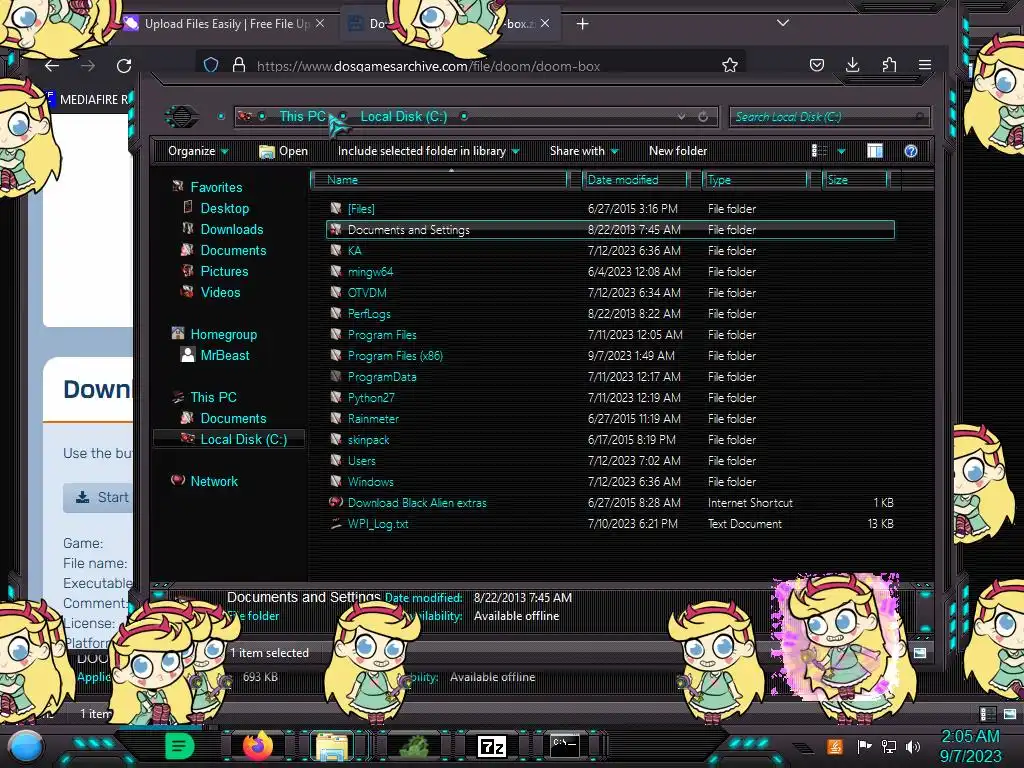Select Downloads in Favorites
This screenshot has height=768, width=1024.
click(232, 229)
